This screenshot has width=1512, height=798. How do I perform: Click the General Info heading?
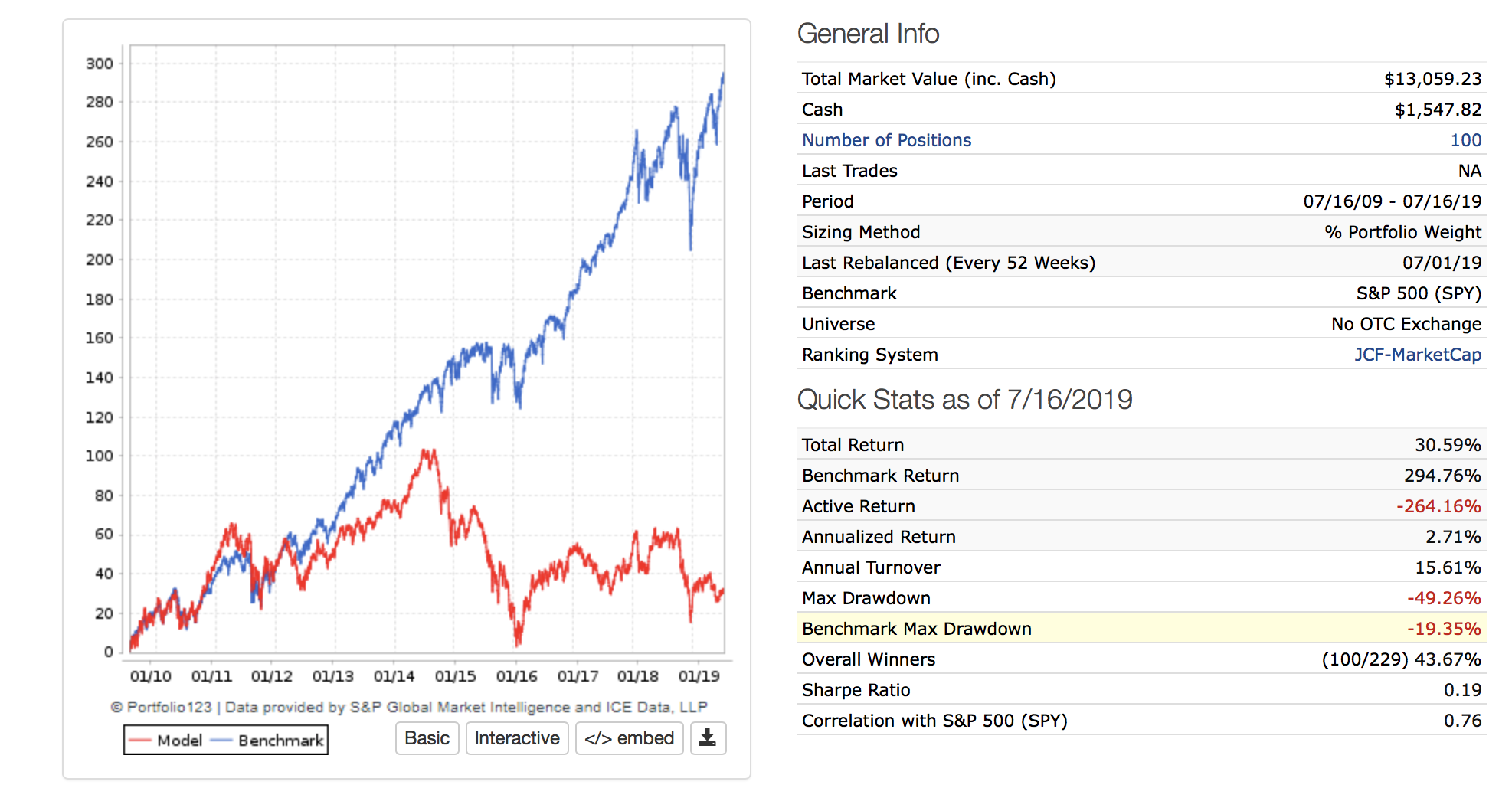(868, 34)
